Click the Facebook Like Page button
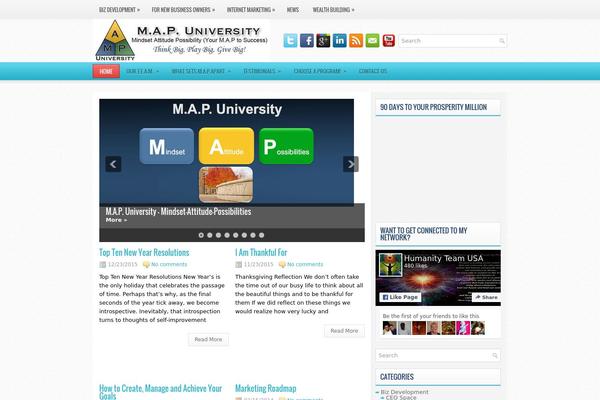Screen dimensions: 600x400 [400, 297]
